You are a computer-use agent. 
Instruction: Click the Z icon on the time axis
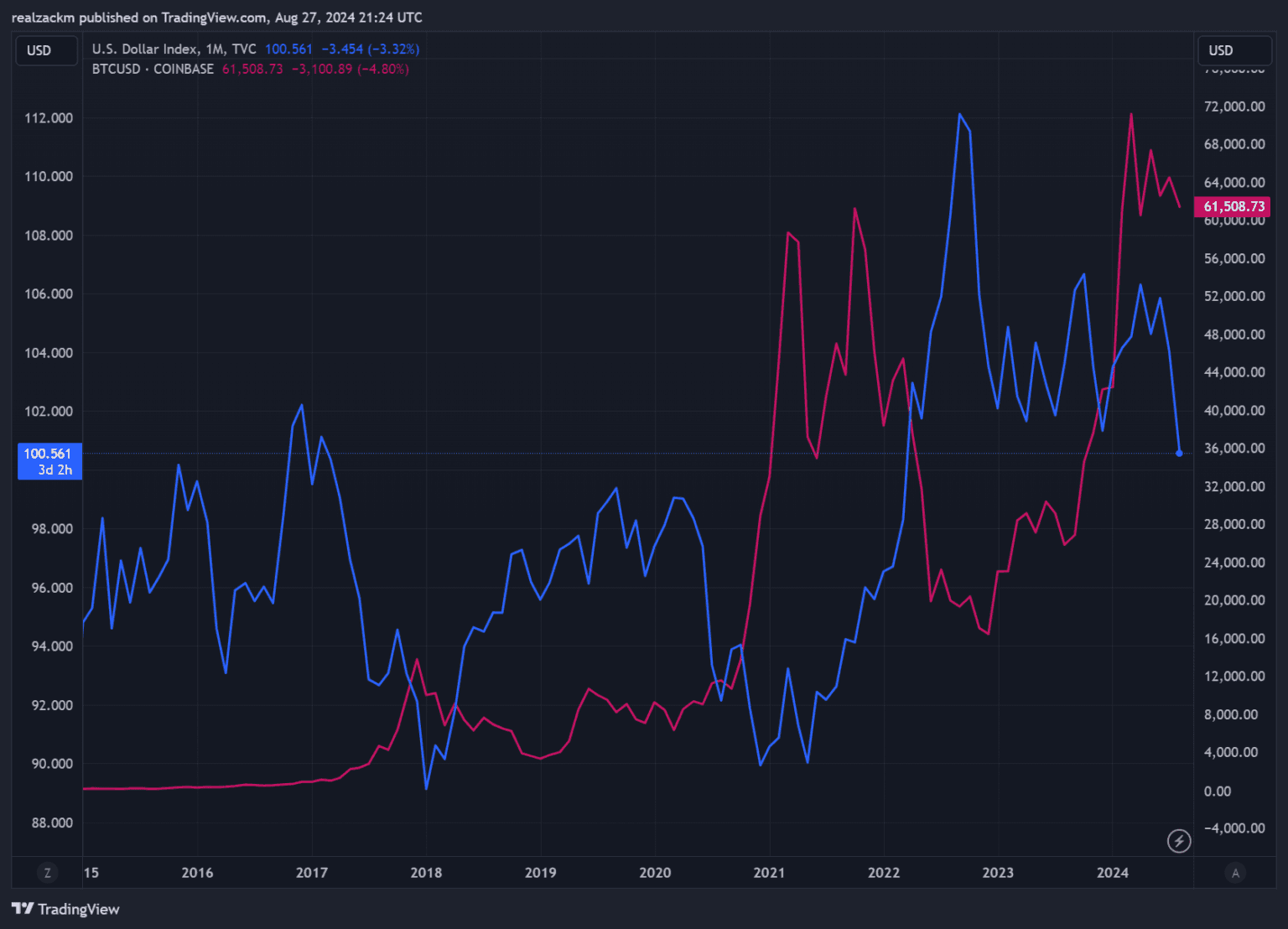click(x=47, y=873)
